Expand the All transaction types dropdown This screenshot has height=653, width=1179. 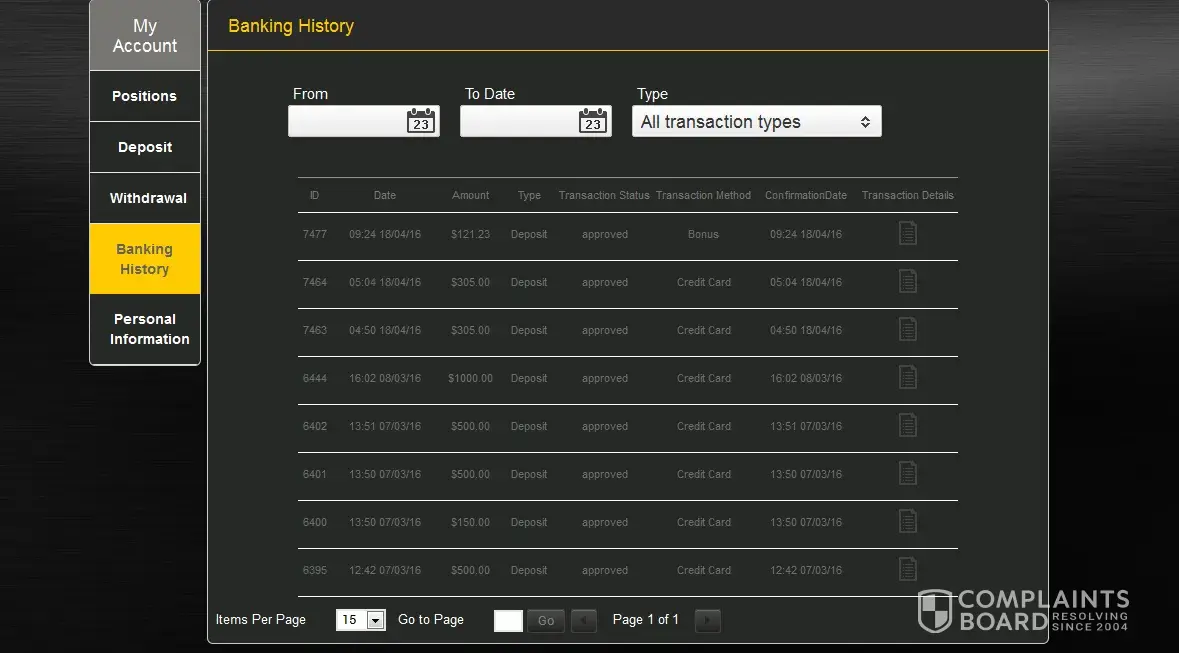(x=756, y=122)
